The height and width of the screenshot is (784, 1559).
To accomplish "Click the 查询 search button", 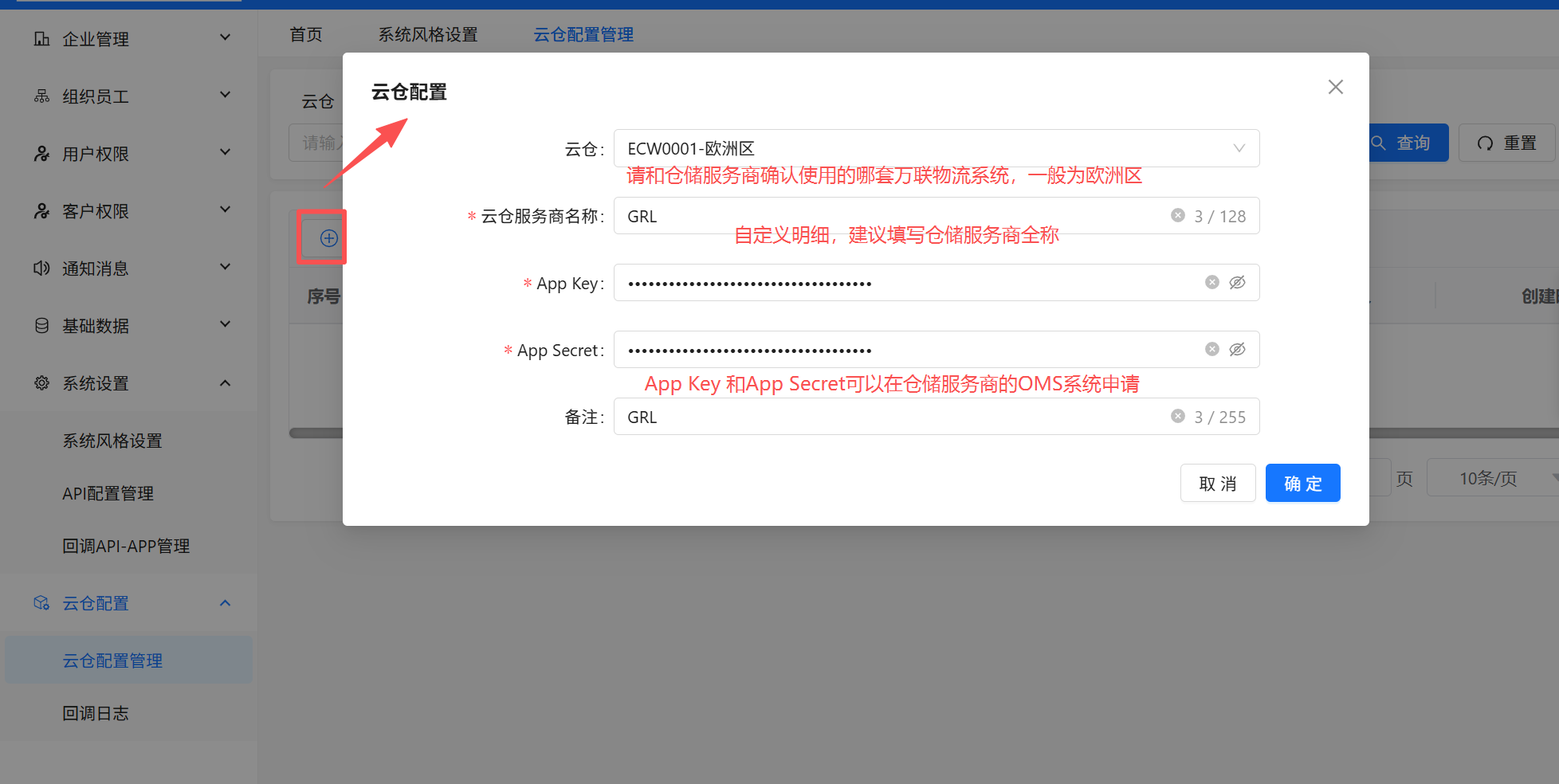I will [1408, 143].
